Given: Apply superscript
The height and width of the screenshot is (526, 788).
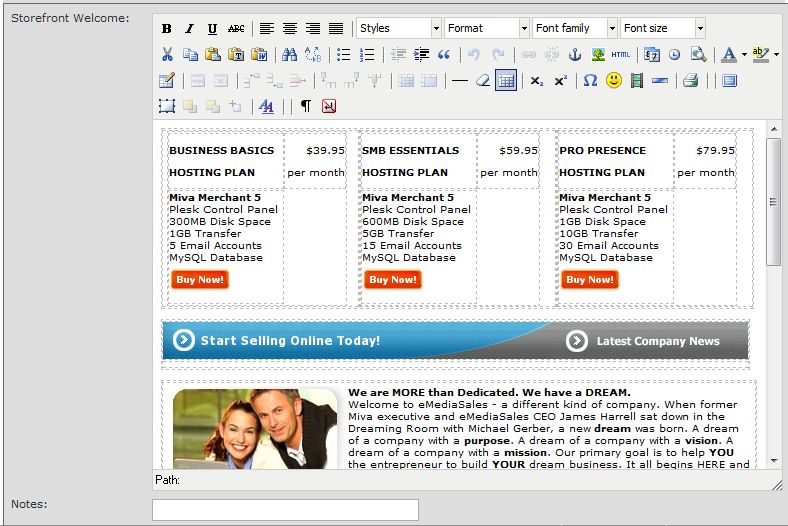Looking at the screenshot, I should 560,80.
